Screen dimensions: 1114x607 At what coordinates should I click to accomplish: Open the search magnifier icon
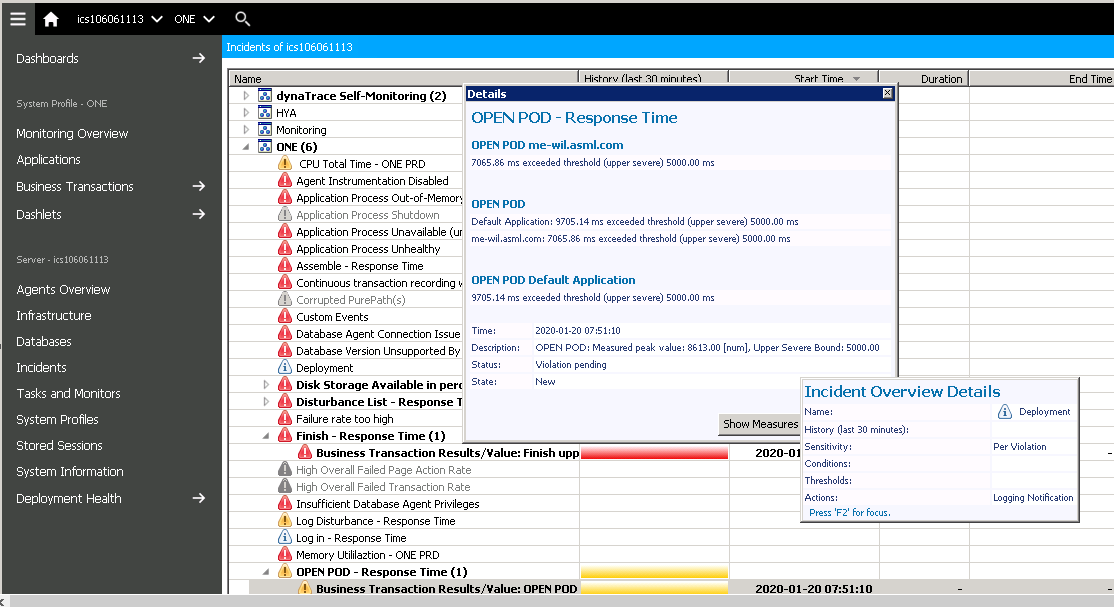pos(242,18)
